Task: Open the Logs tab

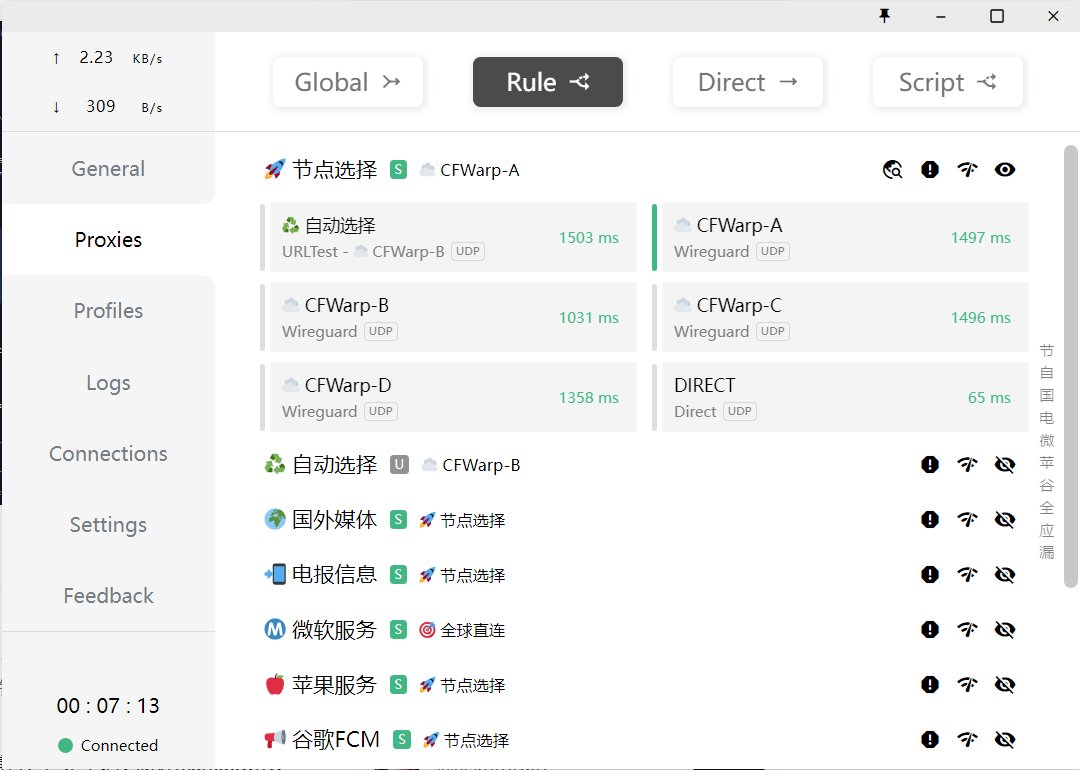Action: (x=108, y=382)
